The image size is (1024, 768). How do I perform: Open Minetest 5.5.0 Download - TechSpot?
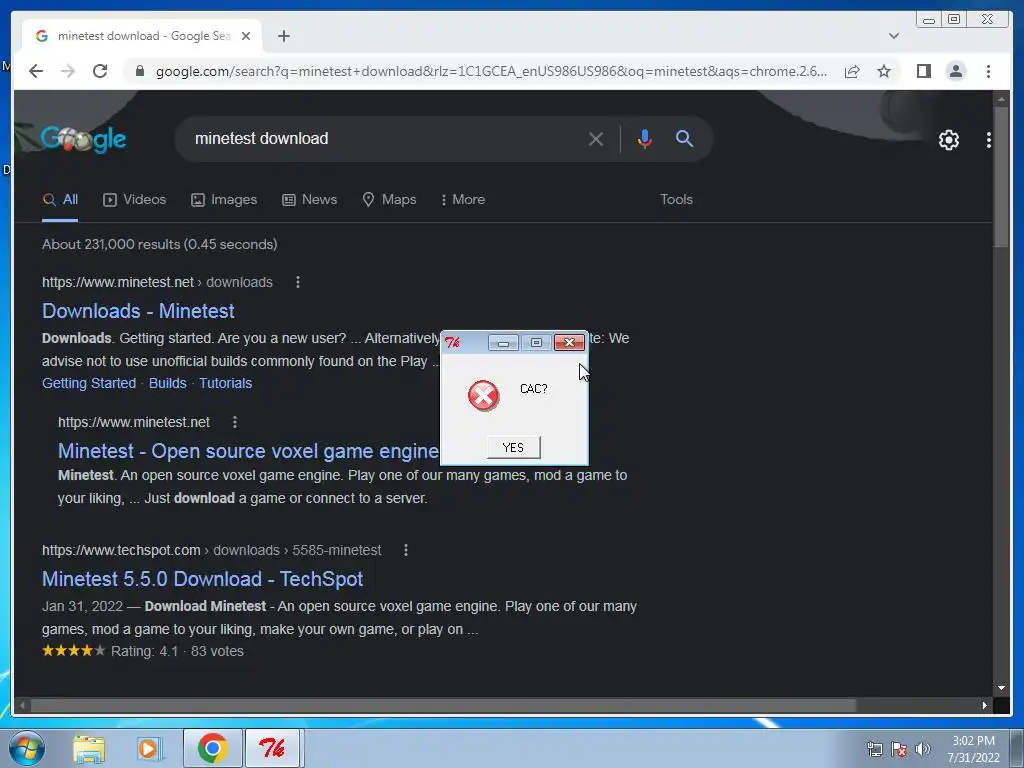pos(202,579)
